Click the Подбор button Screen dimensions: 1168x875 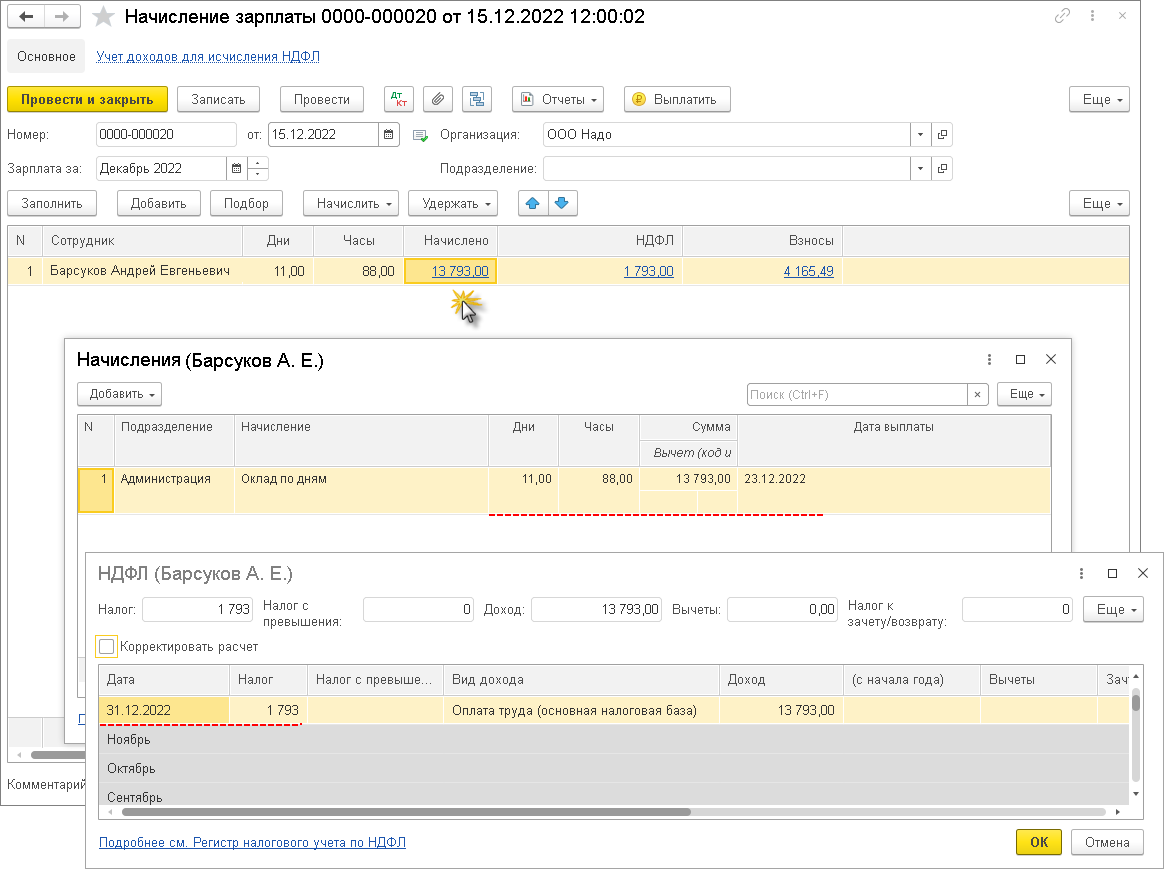coord(246,203)
